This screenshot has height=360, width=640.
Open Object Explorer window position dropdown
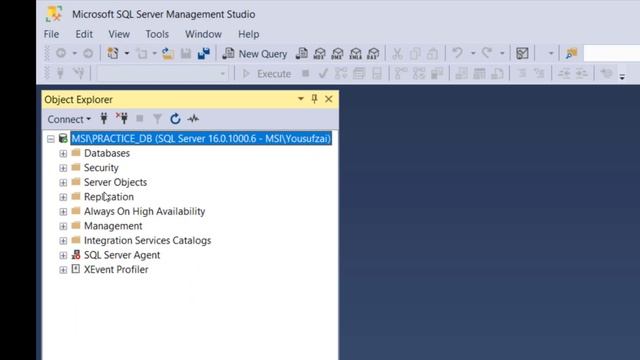pyautogui.click(x=301, y=99)
